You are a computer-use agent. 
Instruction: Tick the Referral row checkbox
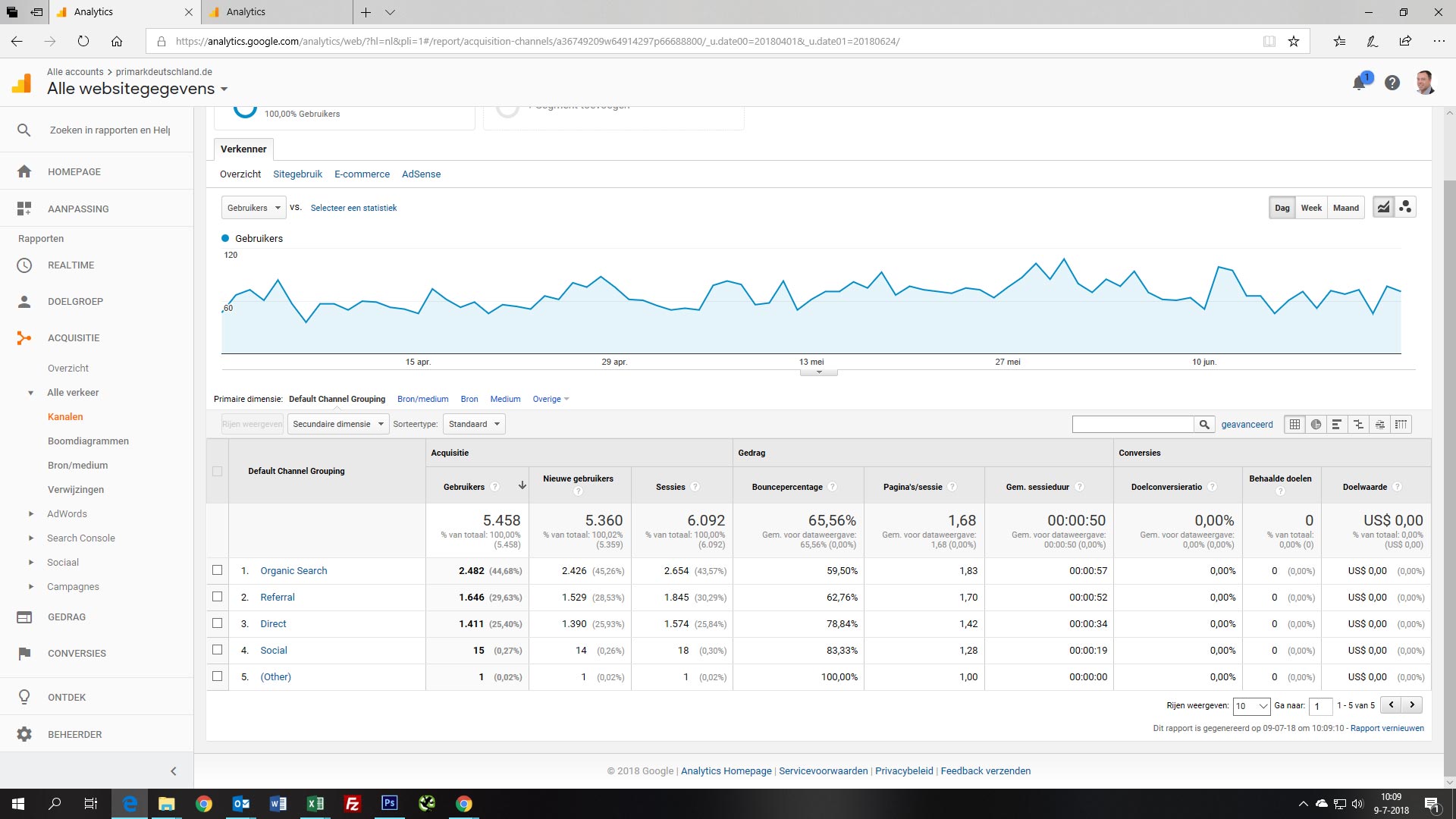(x=217, y=597)
